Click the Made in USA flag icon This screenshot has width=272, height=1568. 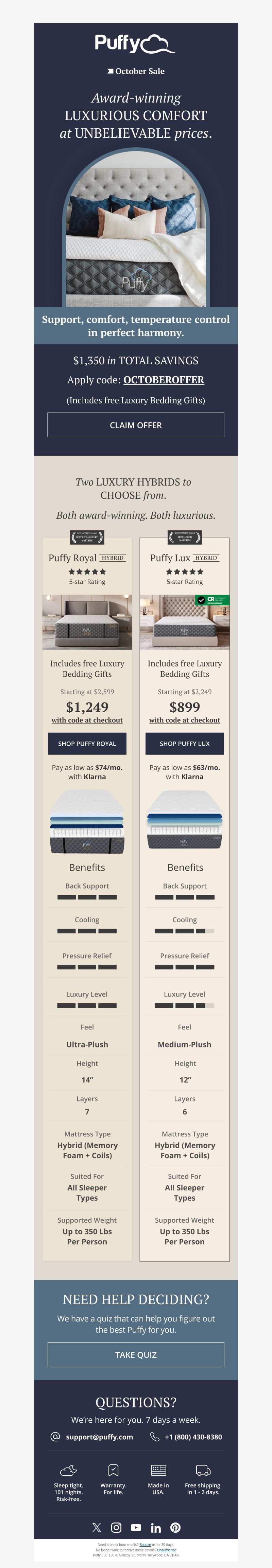(x=158, y=1471)
